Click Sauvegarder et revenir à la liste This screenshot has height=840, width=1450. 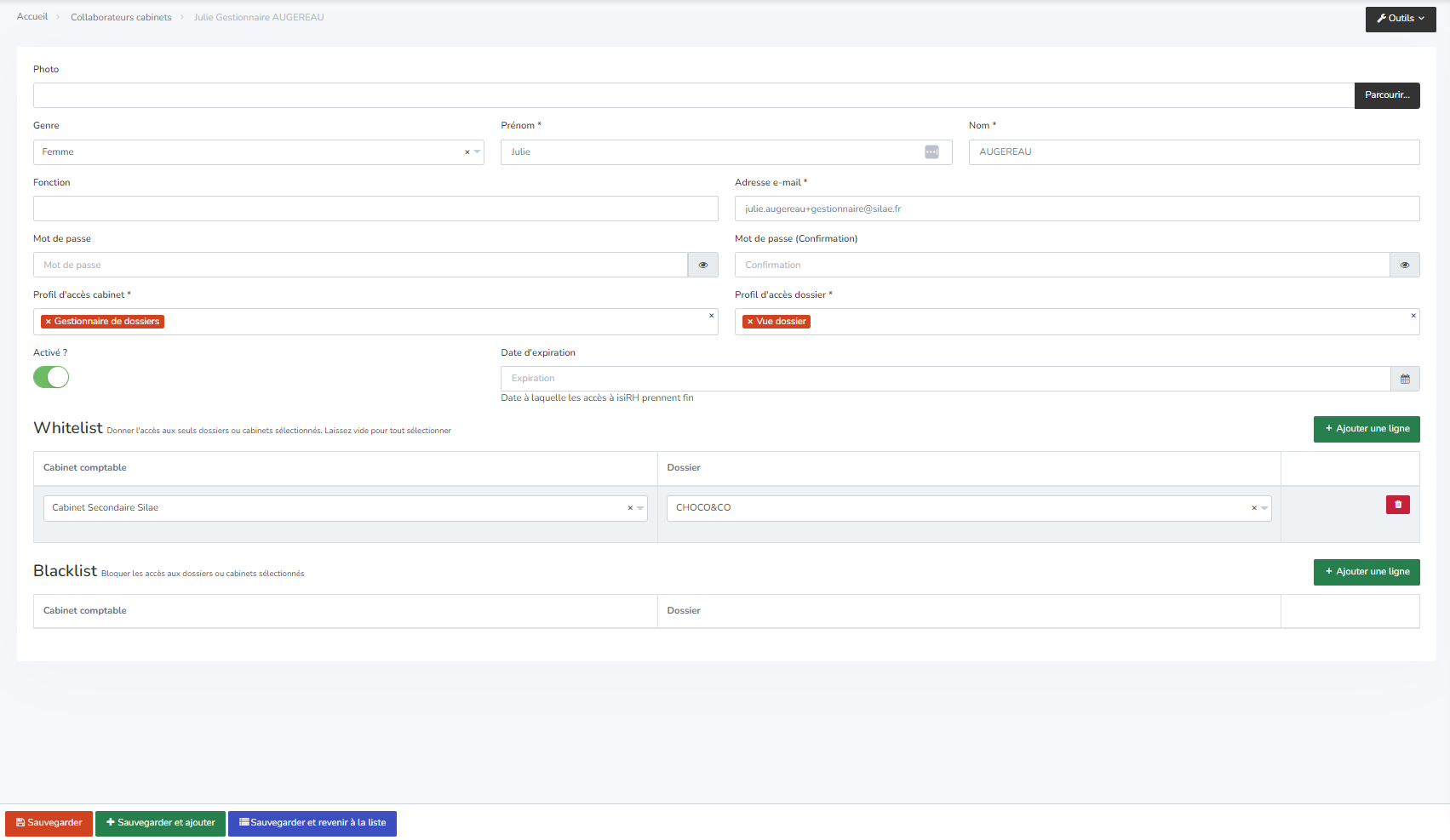[x=312, y=823]
